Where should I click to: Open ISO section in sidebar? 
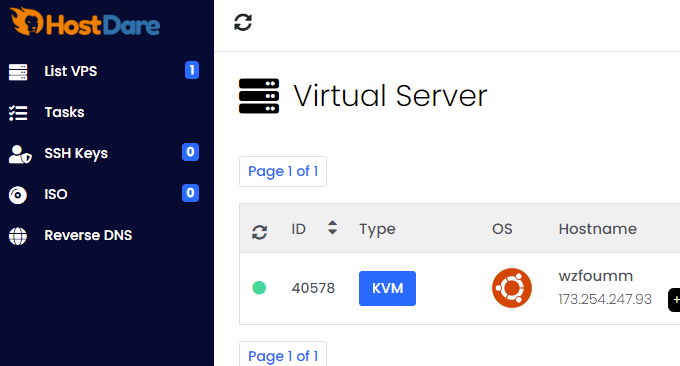[x=56, y=194]
